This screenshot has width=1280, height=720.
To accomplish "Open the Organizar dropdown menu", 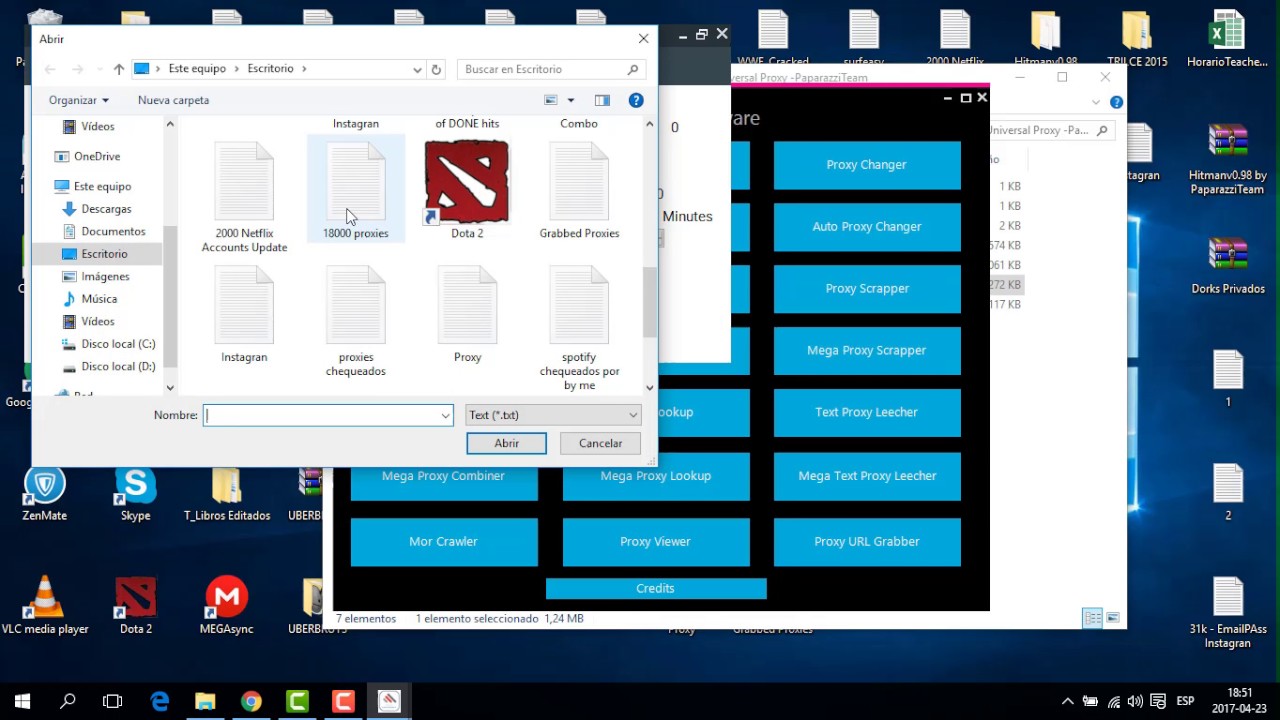I will [x=78, y=100].
